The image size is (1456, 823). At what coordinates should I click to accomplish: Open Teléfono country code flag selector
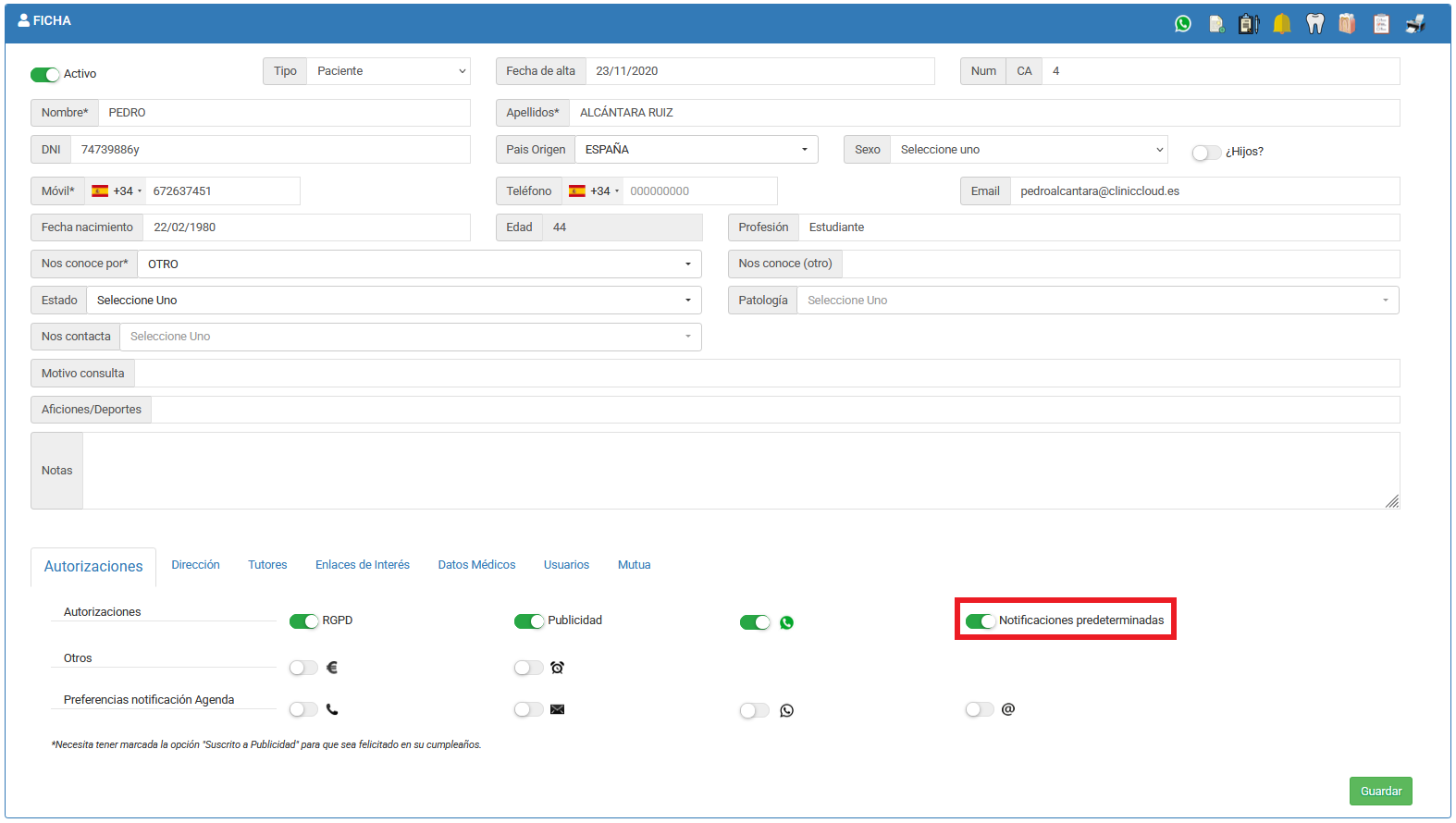[x=594, y=191]
